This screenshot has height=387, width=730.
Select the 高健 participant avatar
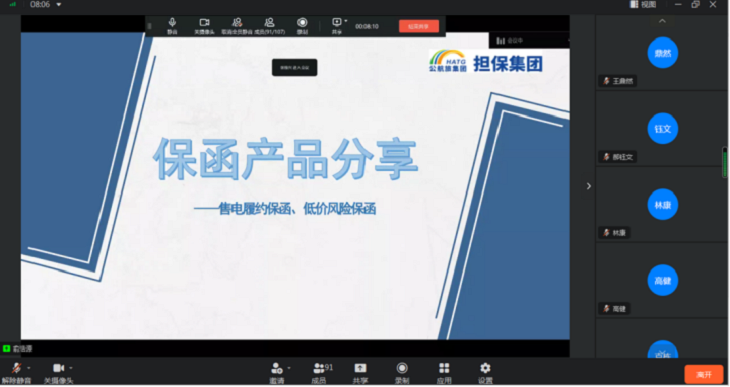click(662, 280)
